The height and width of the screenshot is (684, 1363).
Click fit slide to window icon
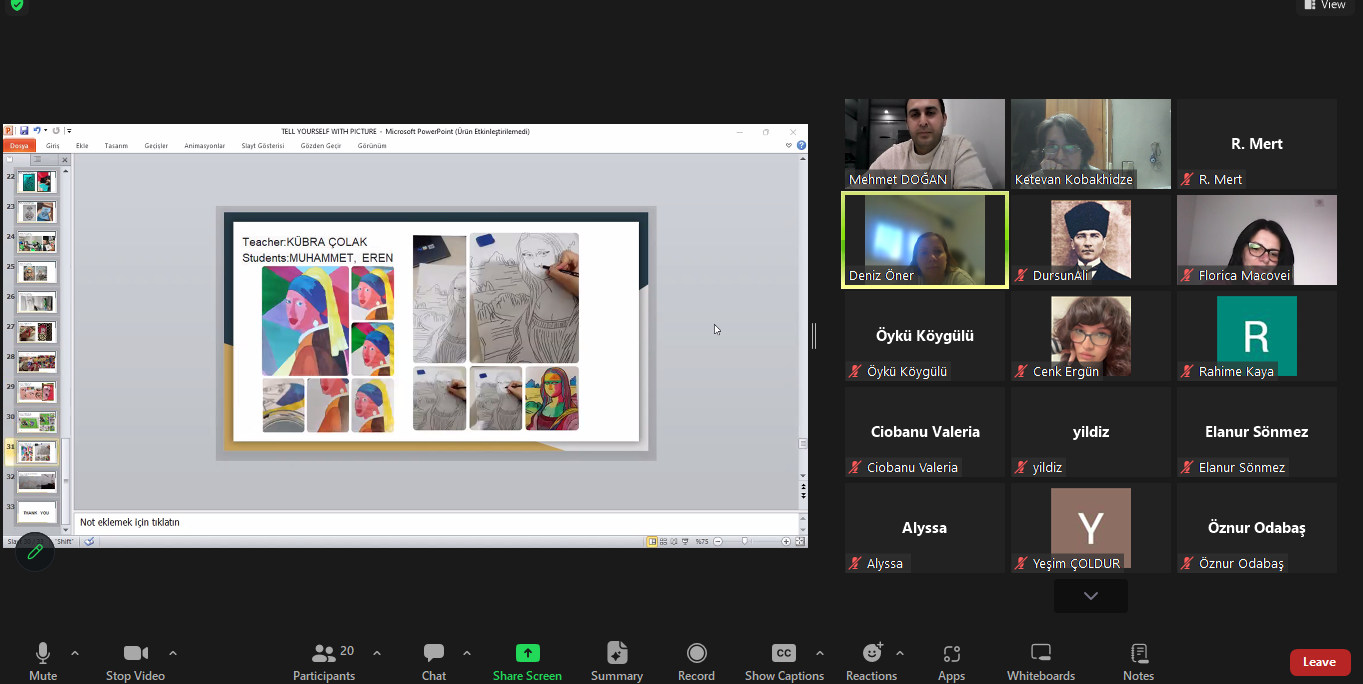tap(800, 541)
